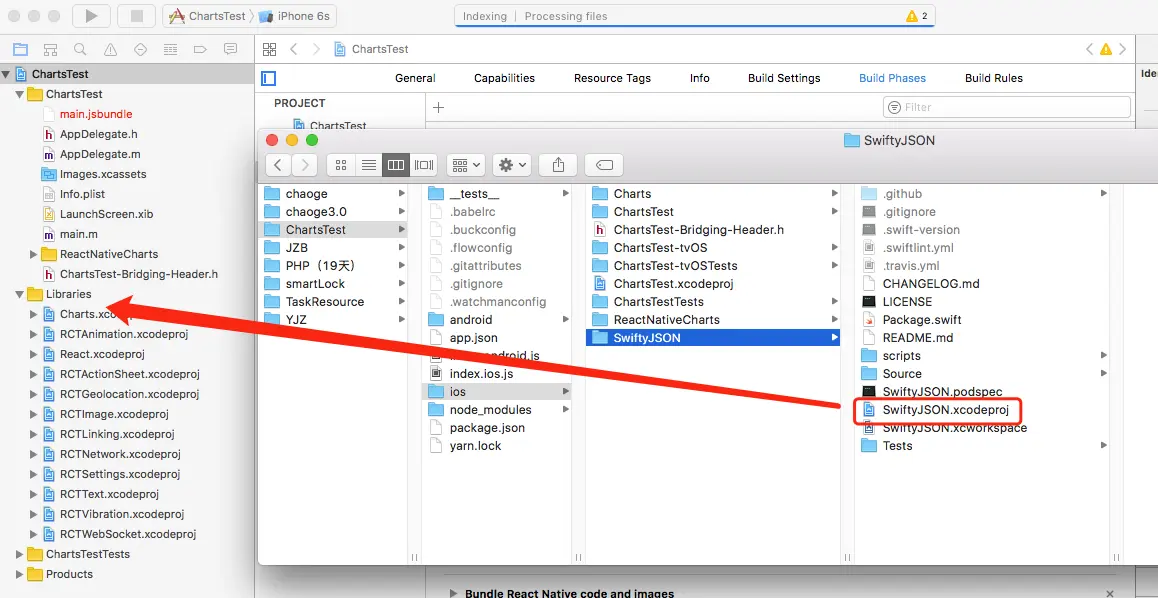Select the ChartsTest scheme in toolbar

207,16
